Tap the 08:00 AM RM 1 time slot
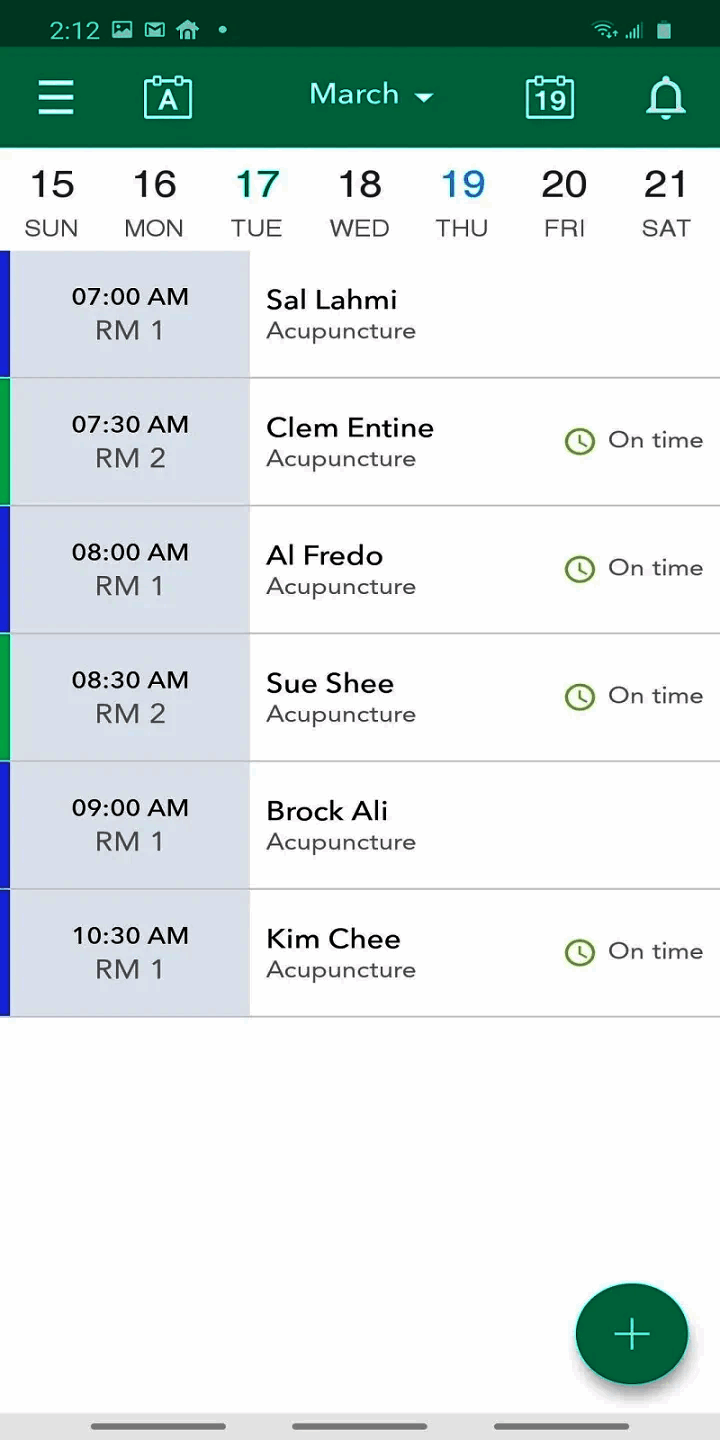Image resolution: width=720 pixels, height=1440 pixels. pyautogui.click(x=130, y=569)
